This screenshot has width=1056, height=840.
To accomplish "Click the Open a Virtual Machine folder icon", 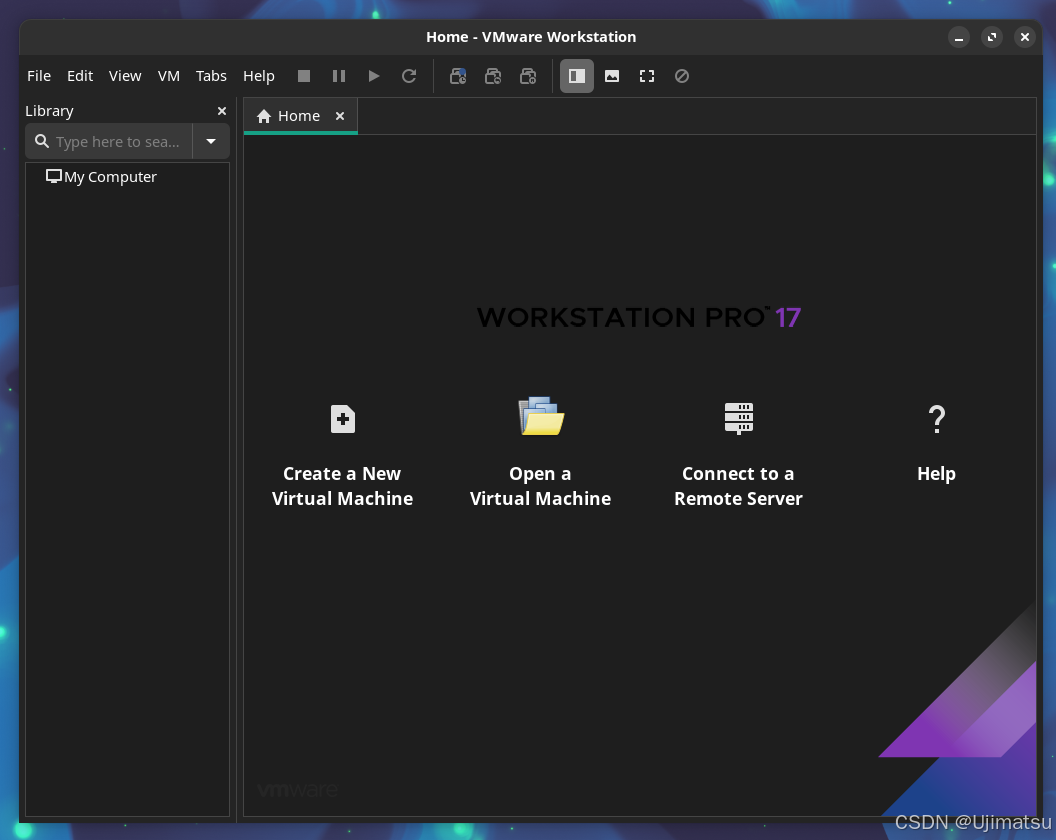I will (x=541, y=416).
